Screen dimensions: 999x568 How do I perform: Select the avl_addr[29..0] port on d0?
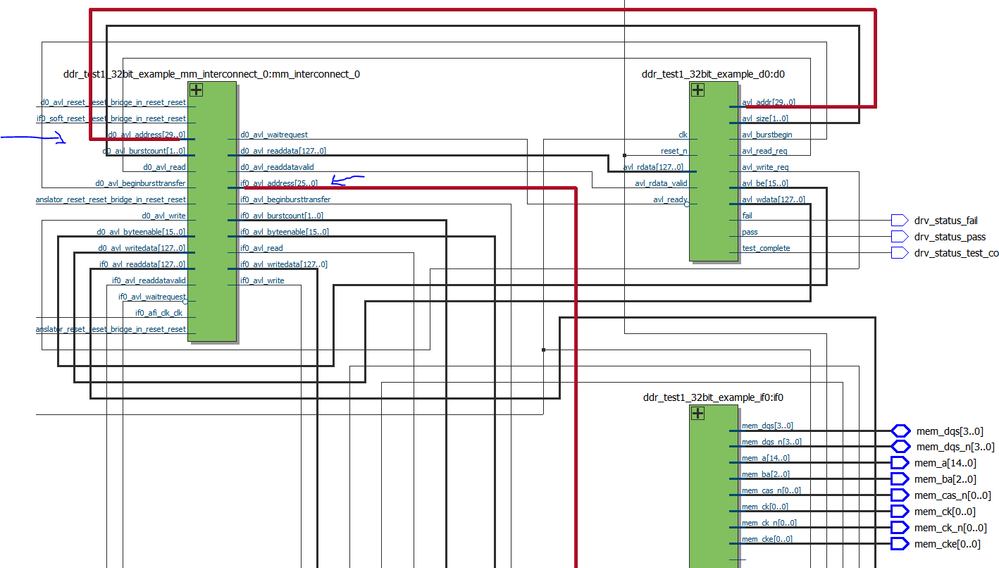click(x=768, y=102)
